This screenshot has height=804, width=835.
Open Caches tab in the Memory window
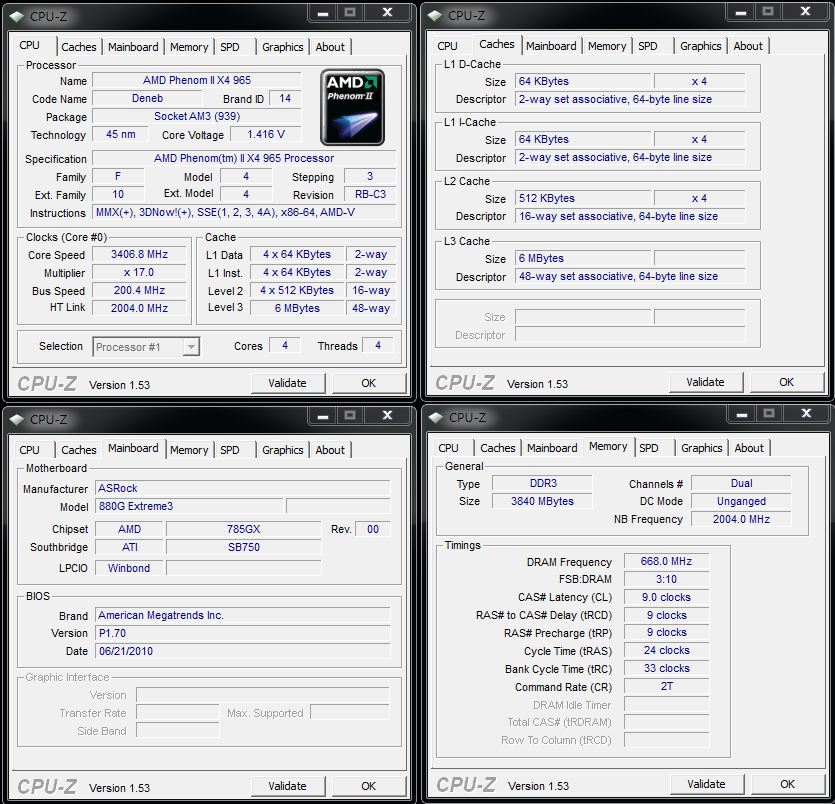point(498,448)
